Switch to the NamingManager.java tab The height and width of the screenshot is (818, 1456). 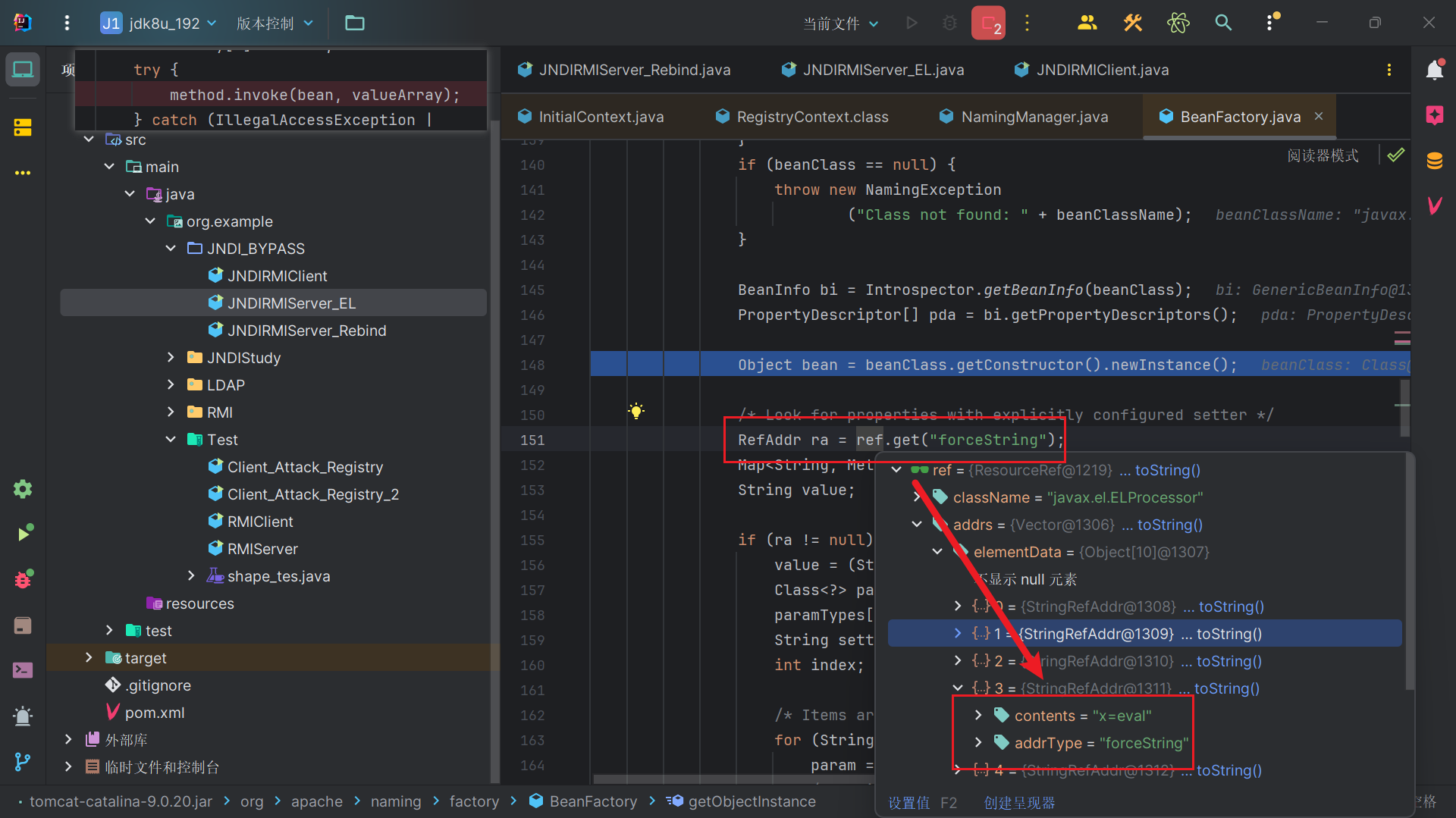[x=1034, y=117]
